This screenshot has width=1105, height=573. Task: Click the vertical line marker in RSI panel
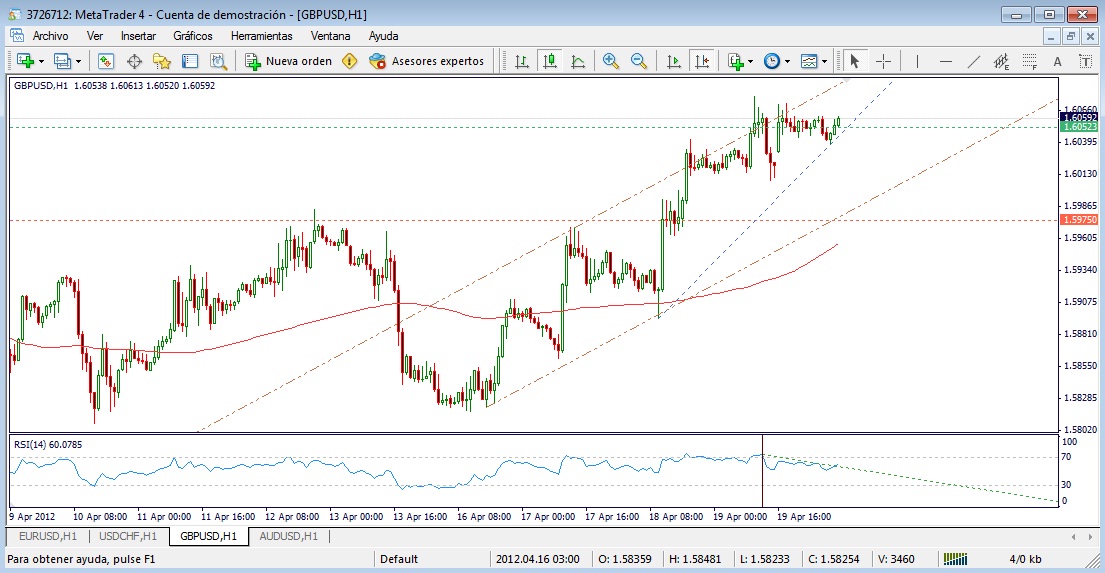[x=763, y=470]
